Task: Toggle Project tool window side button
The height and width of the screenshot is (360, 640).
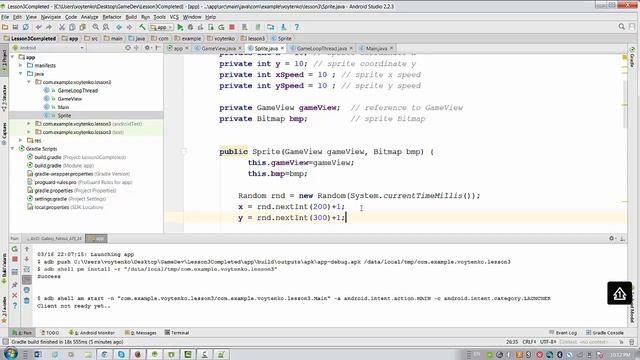Action: coord(4,59)
